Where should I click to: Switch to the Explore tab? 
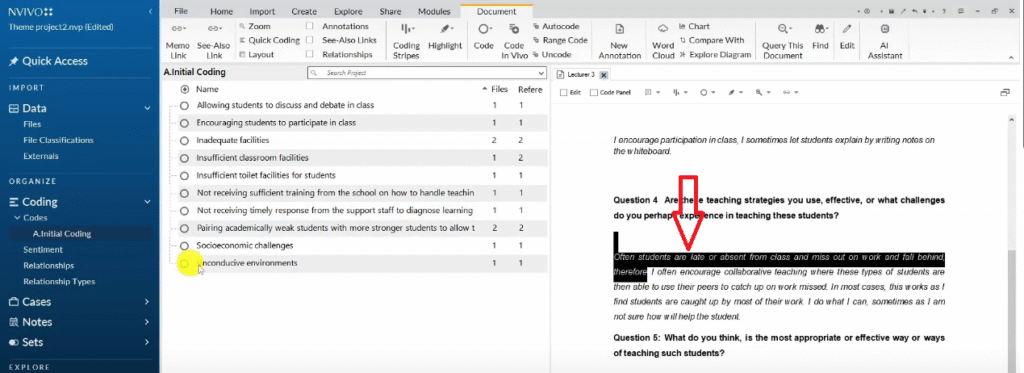click(x=348, y=11)
